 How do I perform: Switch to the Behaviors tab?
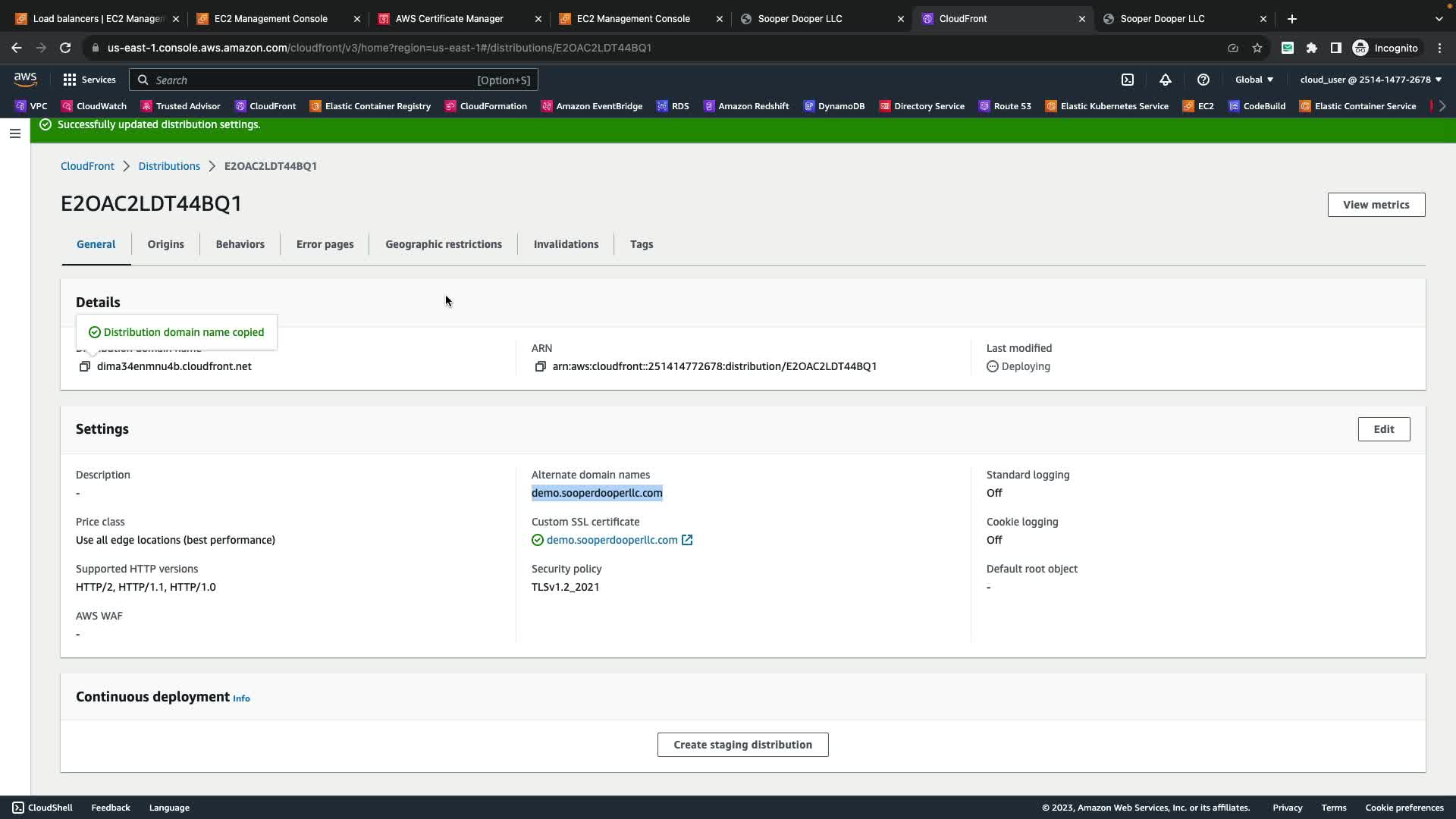pyautogui.click(x=240, y=244)
